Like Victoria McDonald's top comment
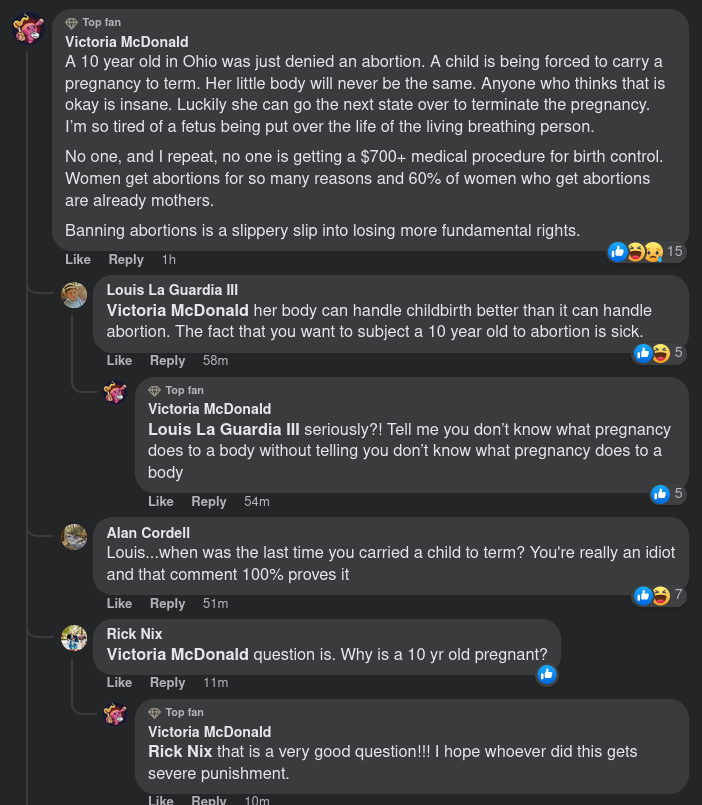This screenshot has height=805, width=702. pos(78,259)
